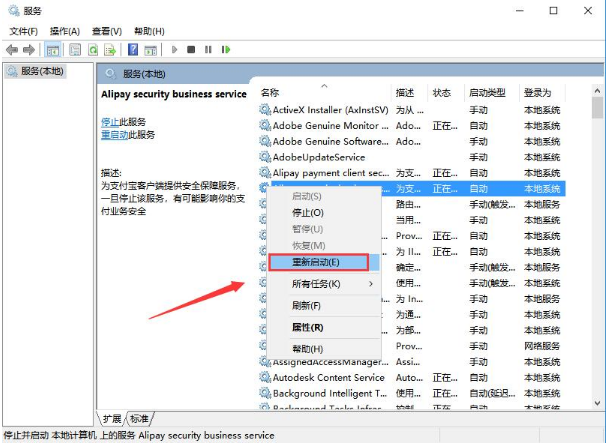Open the 查看(V) menu
This screenshot has height=443, width=606.
click(107, 31)
